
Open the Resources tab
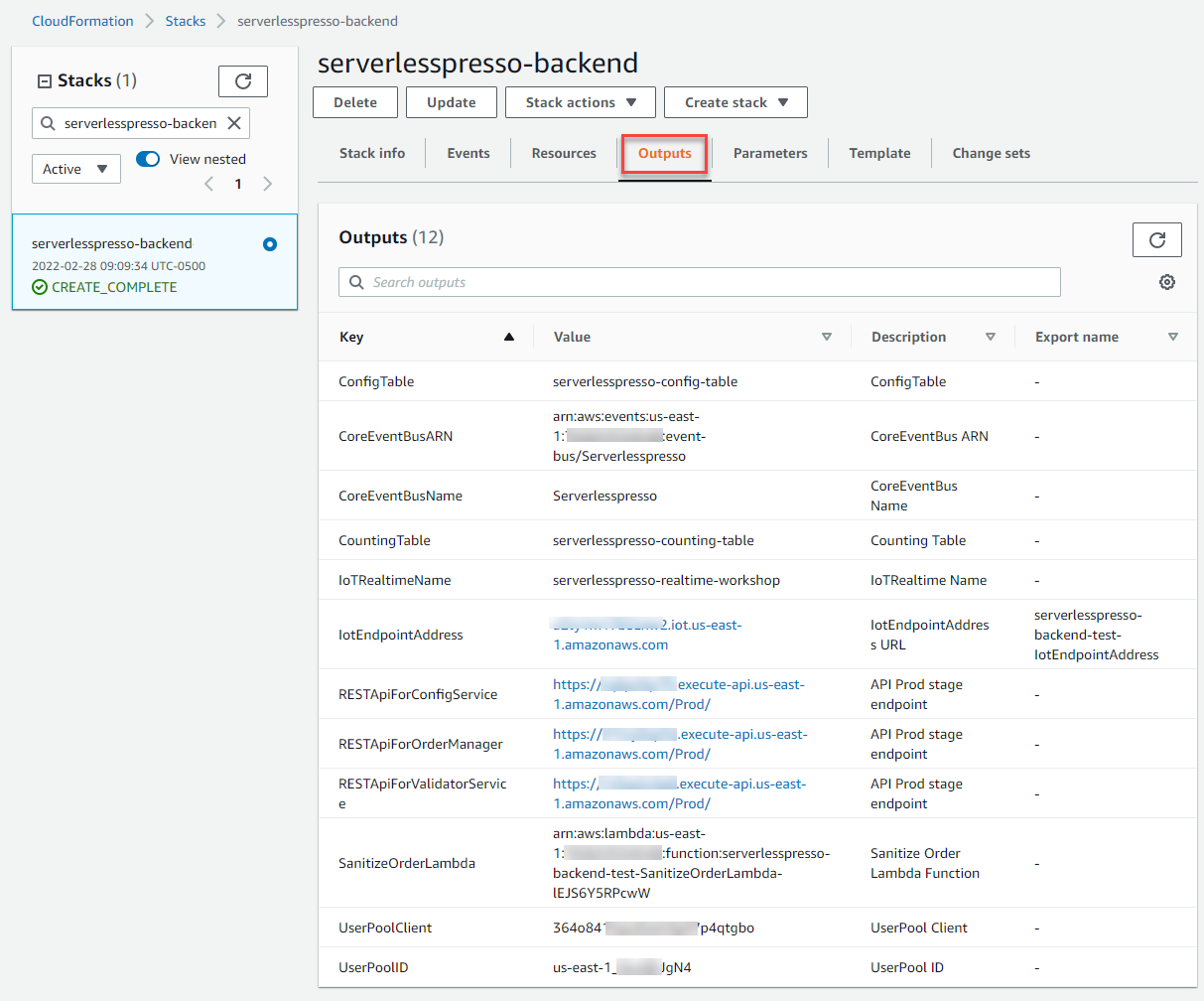[x=564, y=153]
